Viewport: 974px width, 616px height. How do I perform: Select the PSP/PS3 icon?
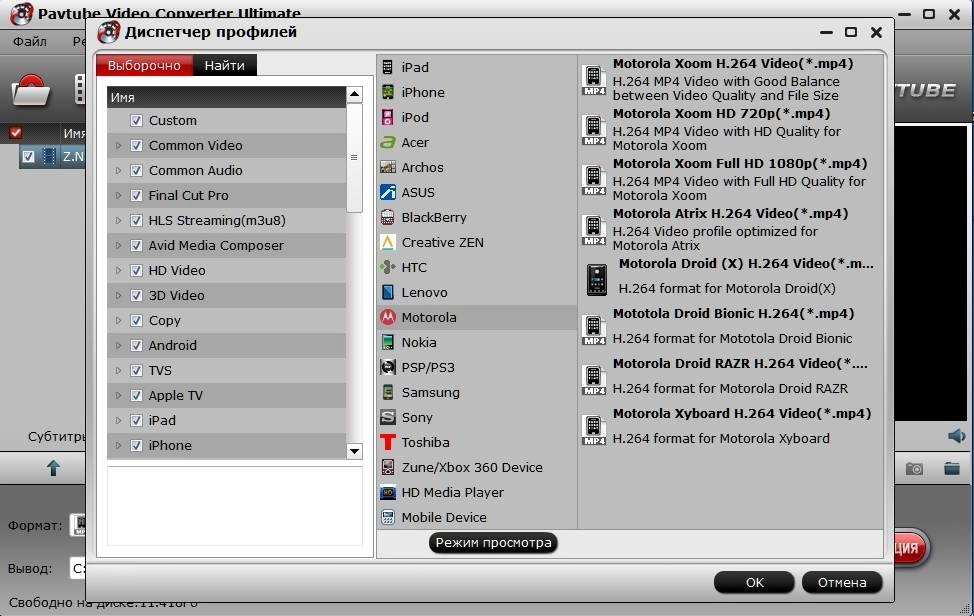(388, 367)
